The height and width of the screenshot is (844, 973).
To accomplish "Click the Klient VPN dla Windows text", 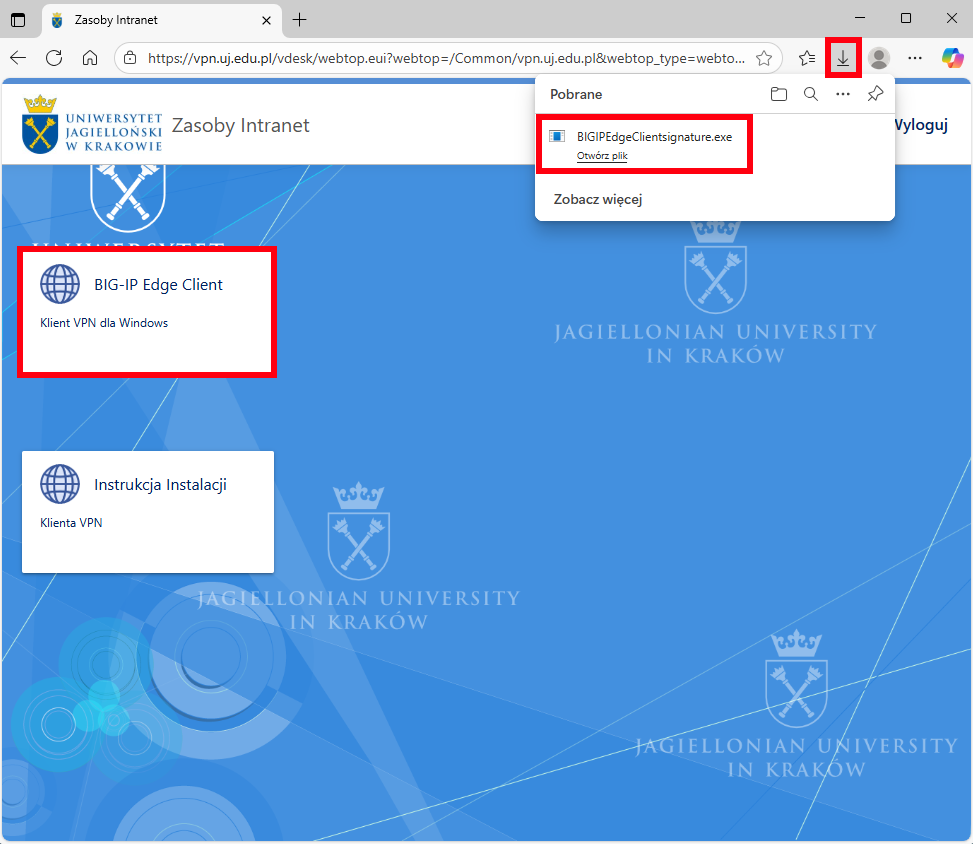I will pyautogui.click(x=104, y=323).
